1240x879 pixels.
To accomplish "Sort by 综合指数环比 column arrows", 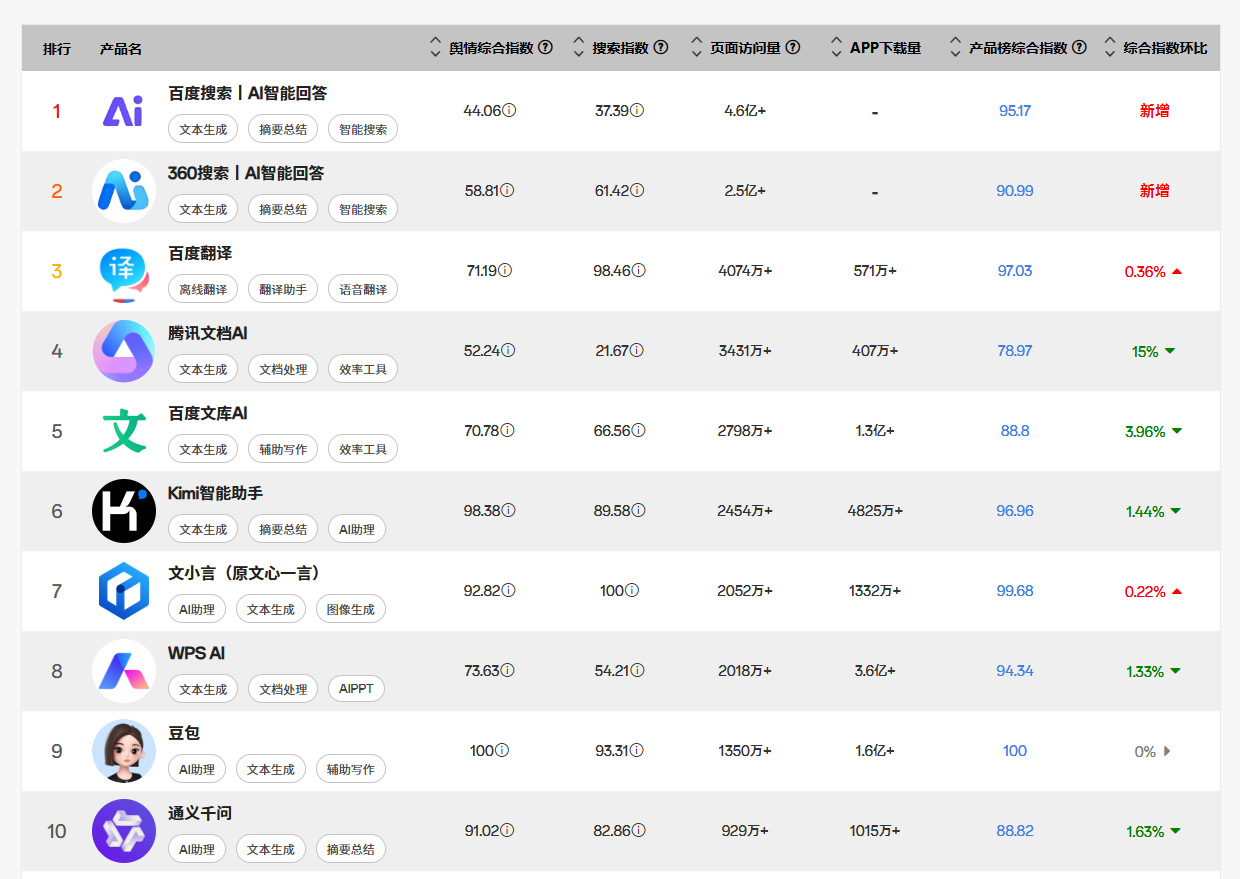I will (1110, 47).
